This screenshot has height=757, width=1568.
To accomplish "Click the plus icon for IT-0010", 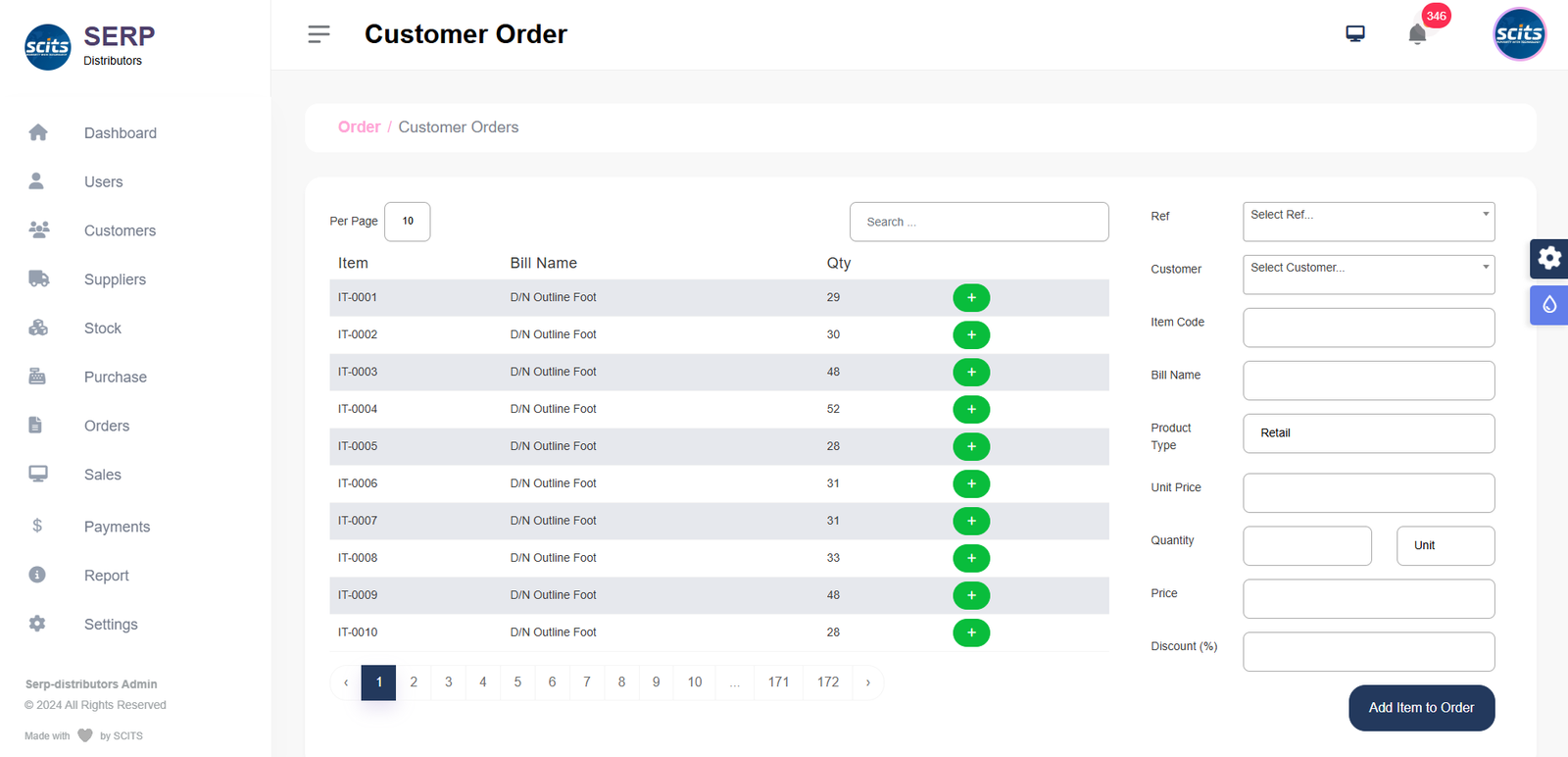I will (971, 632).
